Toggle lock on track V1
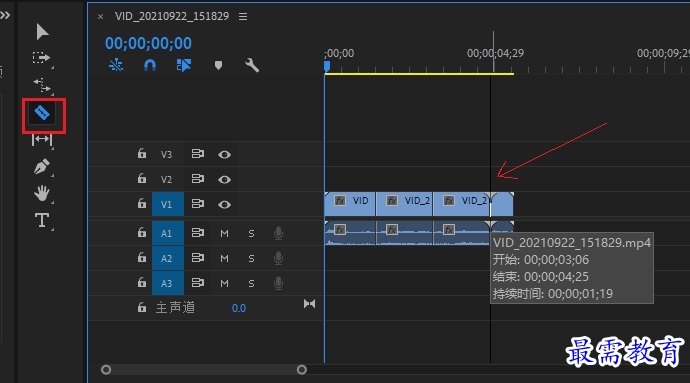Viewport: 690px width, 383px height. click(141, 203)
